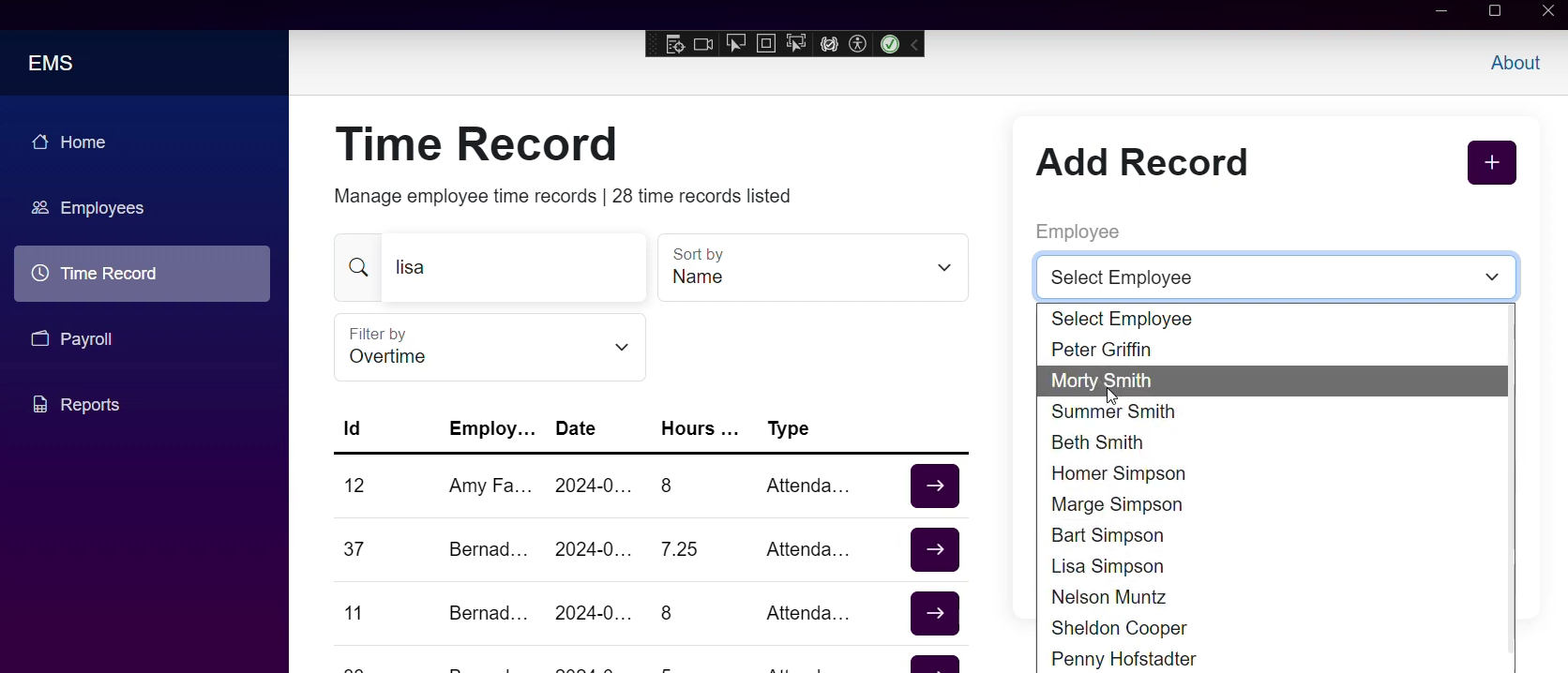The height and width of the screenshot is (673, 1568).
Task: Activate the select element pointer tool
Action: coord(735,44)
